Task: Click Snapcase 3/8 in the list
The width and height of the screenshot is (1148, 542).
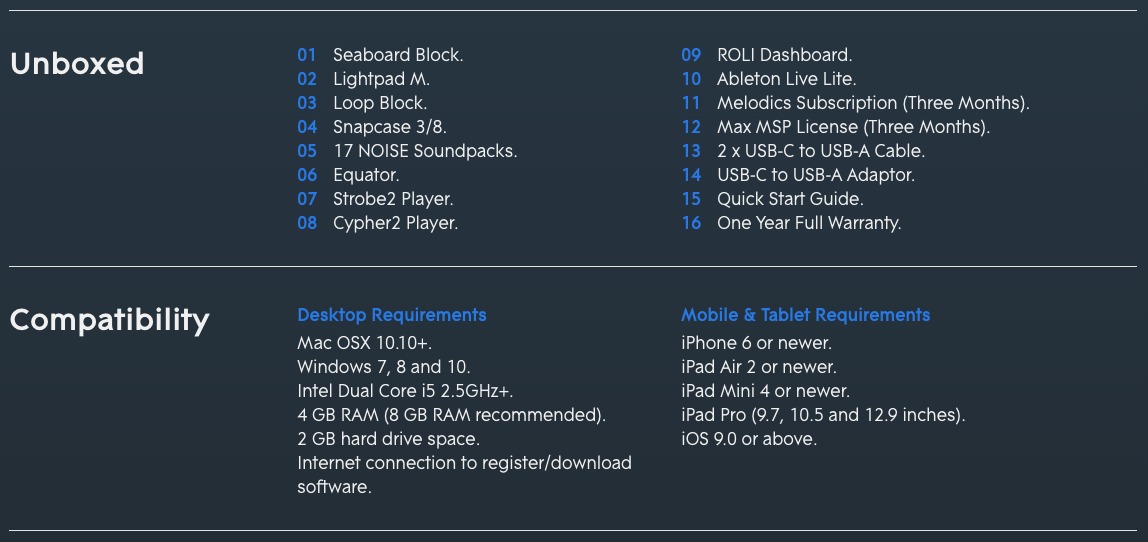Action: pyautogui.click(x=390, y=127)
